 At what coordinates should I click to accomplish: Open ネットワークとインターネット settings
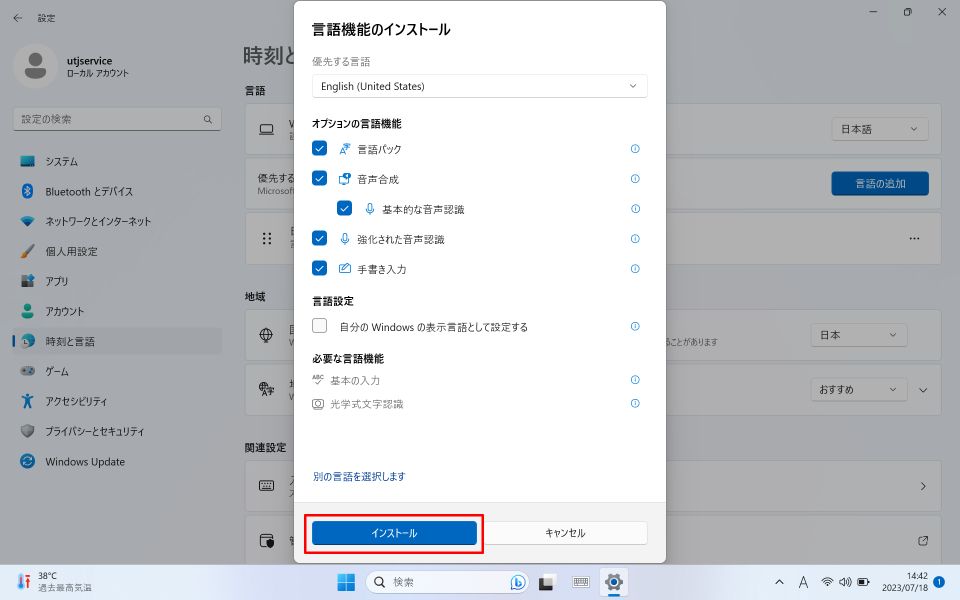(x=117, y=222)
